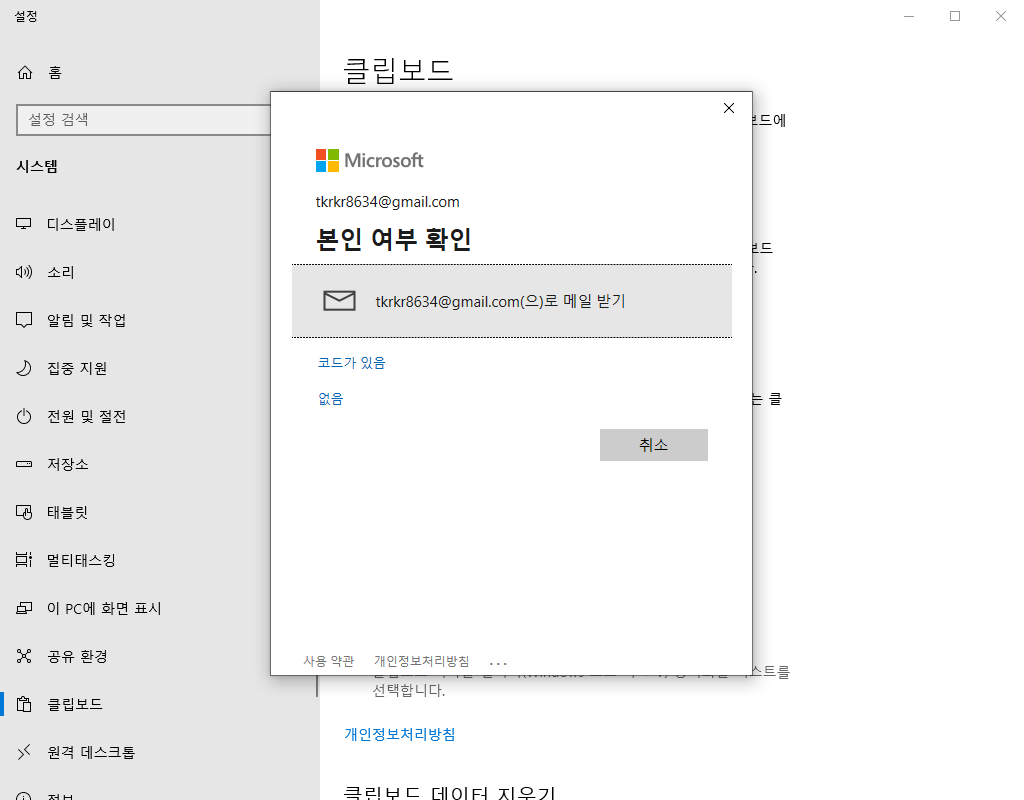Viewport: 1024px width, 800px height.
Task: Open 사용 약관 link in dialog footer
Action: pos(328,661)
